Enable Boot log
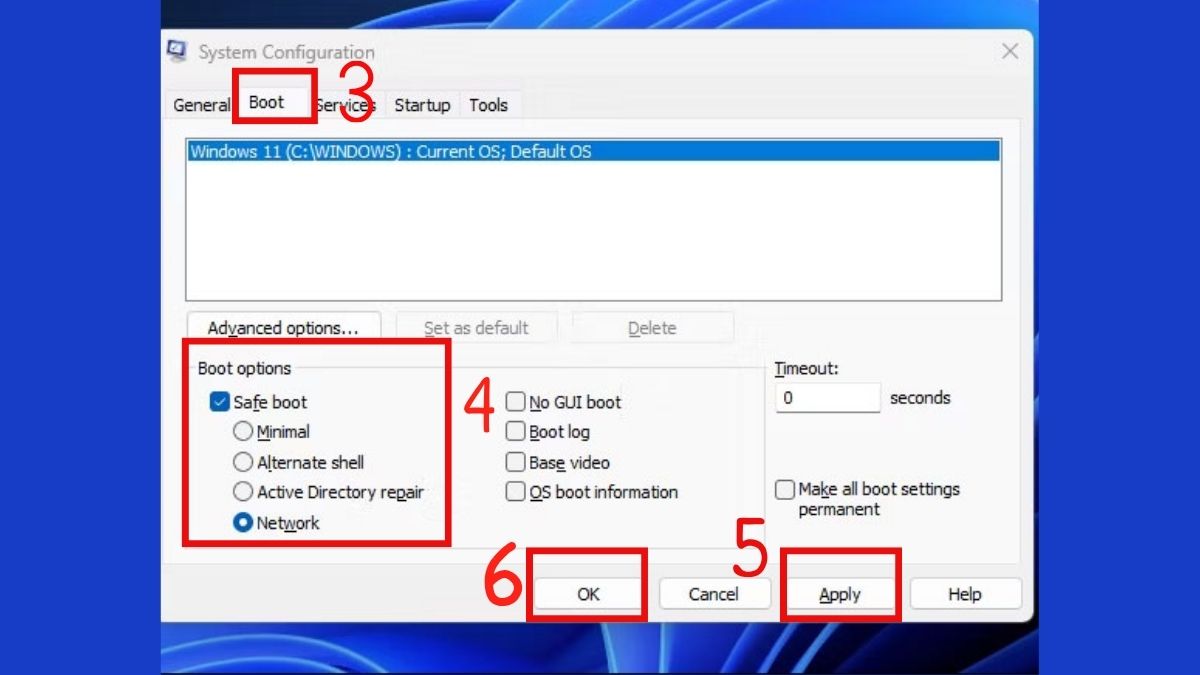Viewport: 1200px width, 675px height. click(516, 432)
